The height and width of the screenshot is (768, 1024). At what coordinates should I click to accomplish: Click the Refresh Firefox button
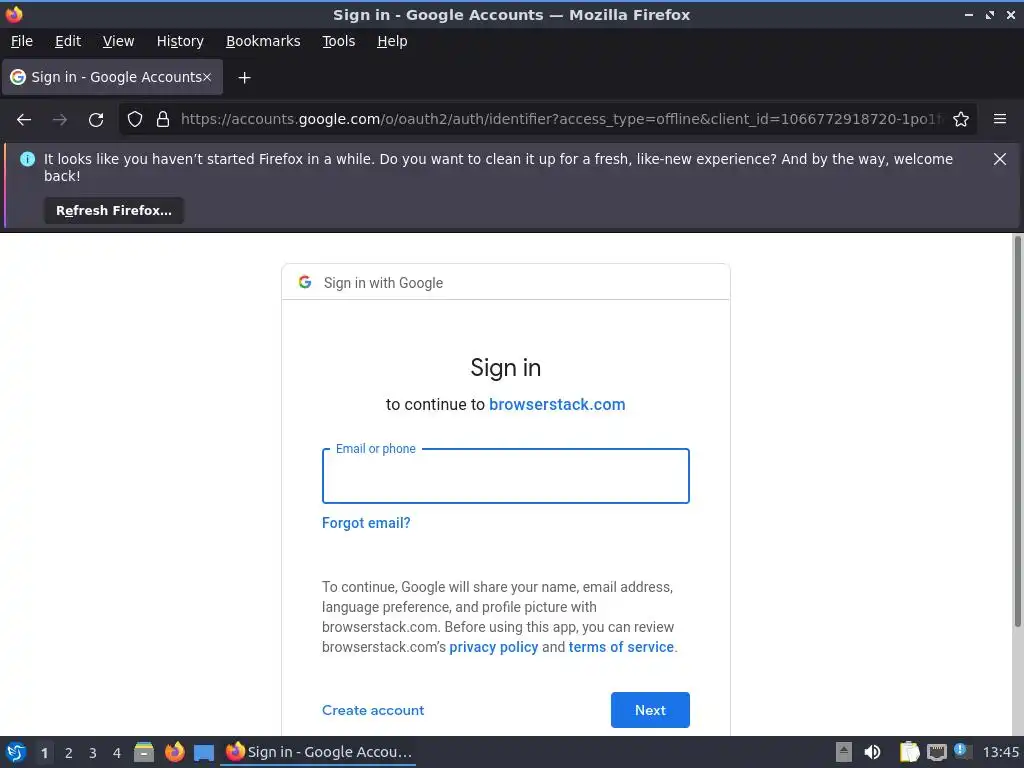click(x=114, y=210)
